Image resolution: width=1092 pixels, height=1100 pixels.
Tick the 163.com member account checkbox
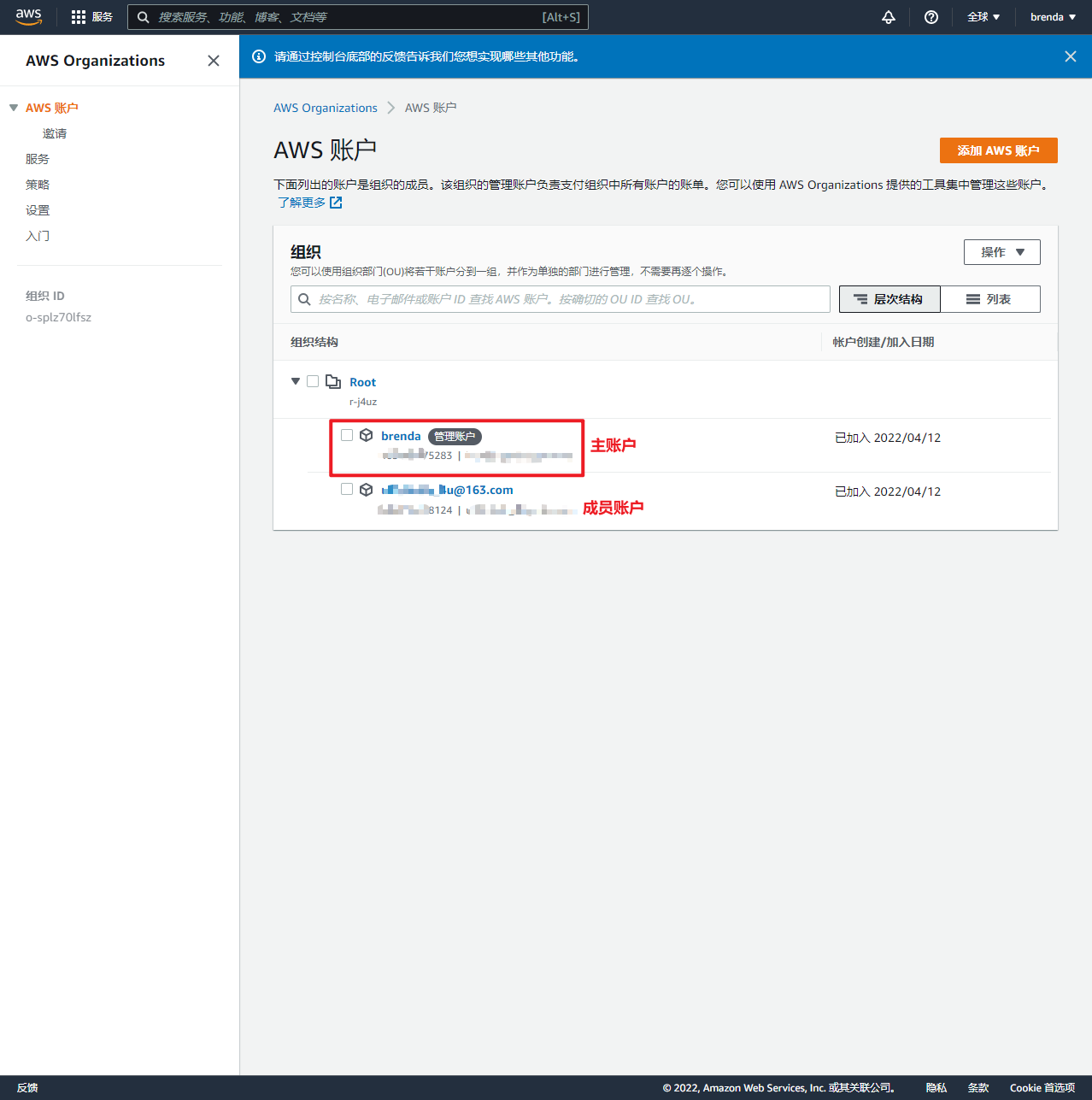click(x=347, y=489)
